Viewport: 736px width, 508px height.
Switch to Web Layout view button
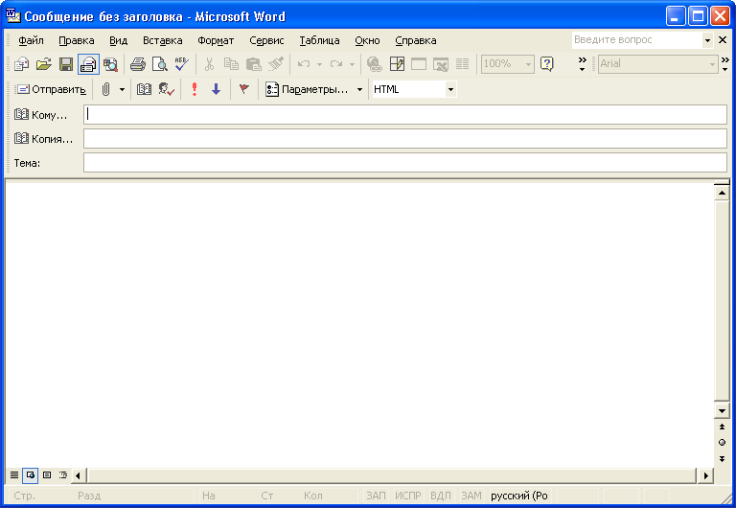[x=31, y=475]
